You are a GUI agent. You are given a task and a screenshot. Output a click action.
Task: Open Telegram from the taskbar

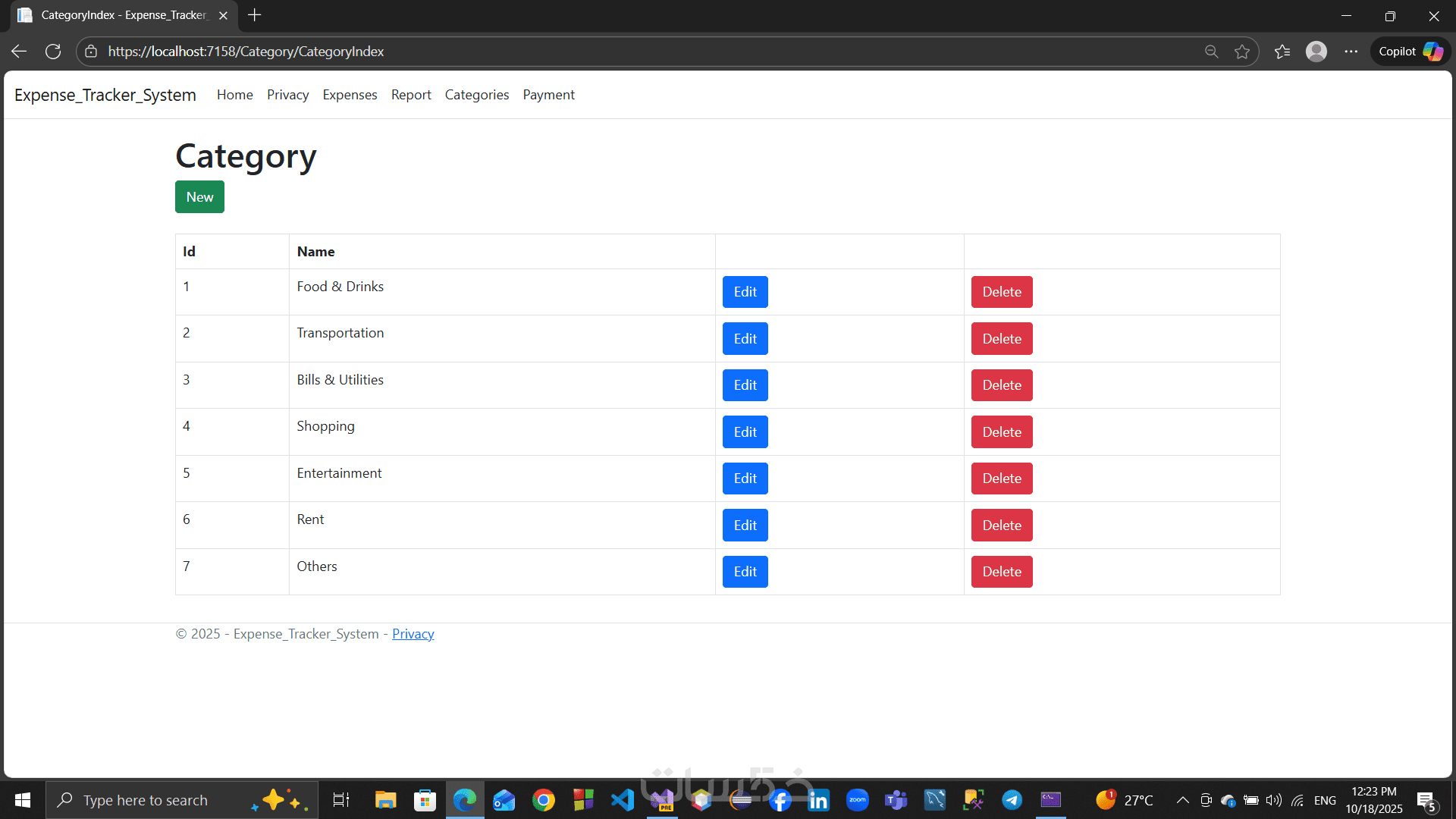pyautogui.click(x=1012, y=800)
